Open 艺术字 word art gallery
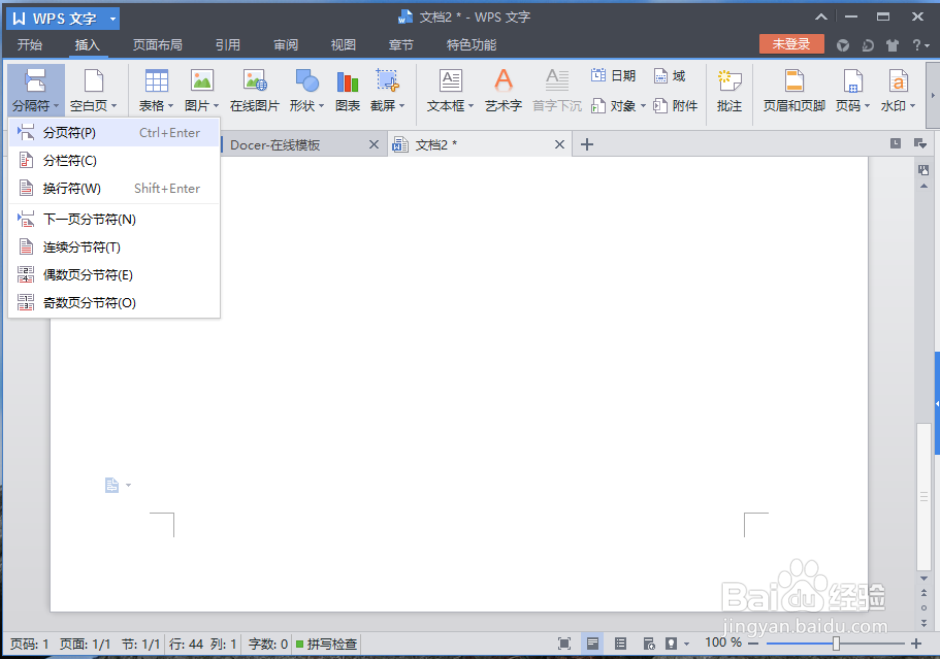Image resolution: width=940 pixels, height=659 pixels. (504, 90)
